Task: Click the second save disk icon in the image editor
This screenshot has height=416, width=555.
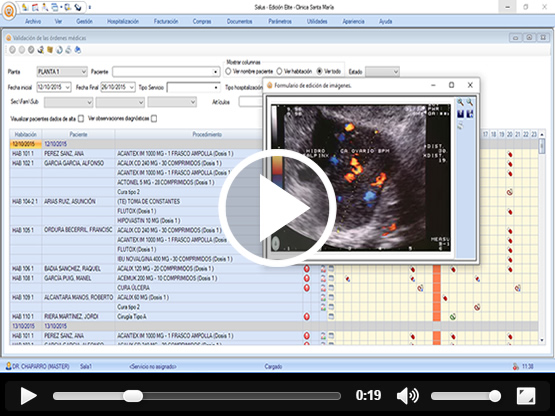Action: point(470,114)
